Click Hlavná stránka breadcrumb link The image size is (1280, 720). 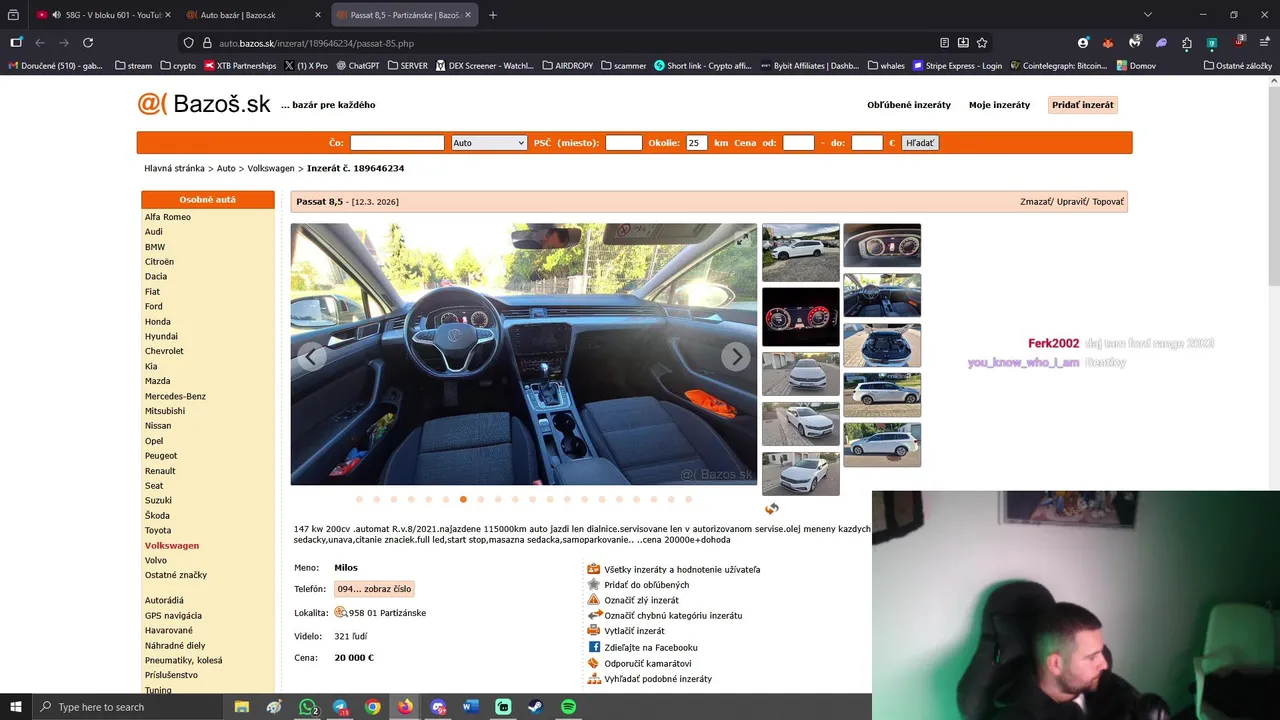coord(174,169)
